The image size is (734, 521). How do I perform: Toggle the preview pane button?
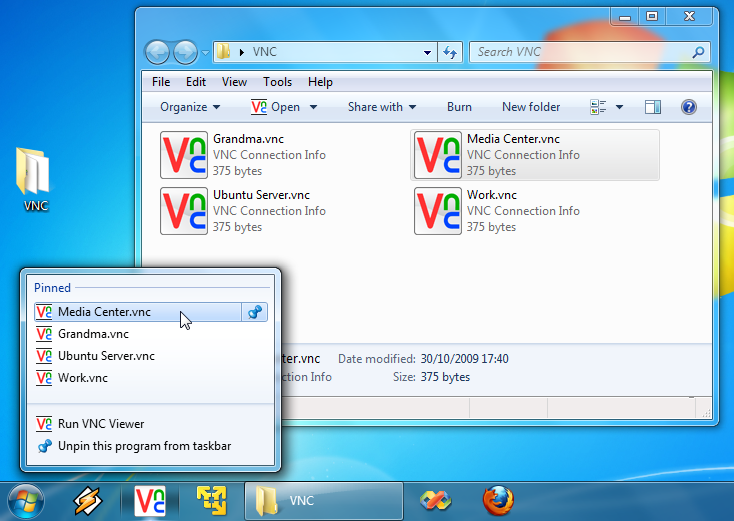click(x=653, y=107)
